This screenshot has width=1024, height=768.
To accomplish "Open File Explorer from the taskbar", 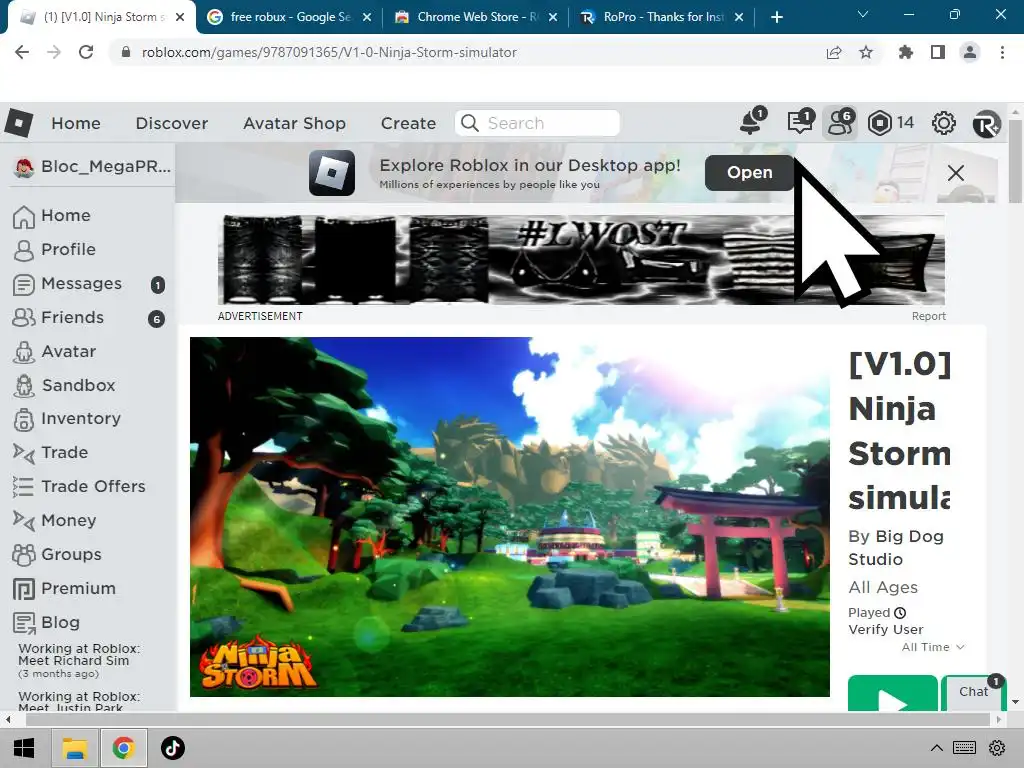I will [74, 748].
